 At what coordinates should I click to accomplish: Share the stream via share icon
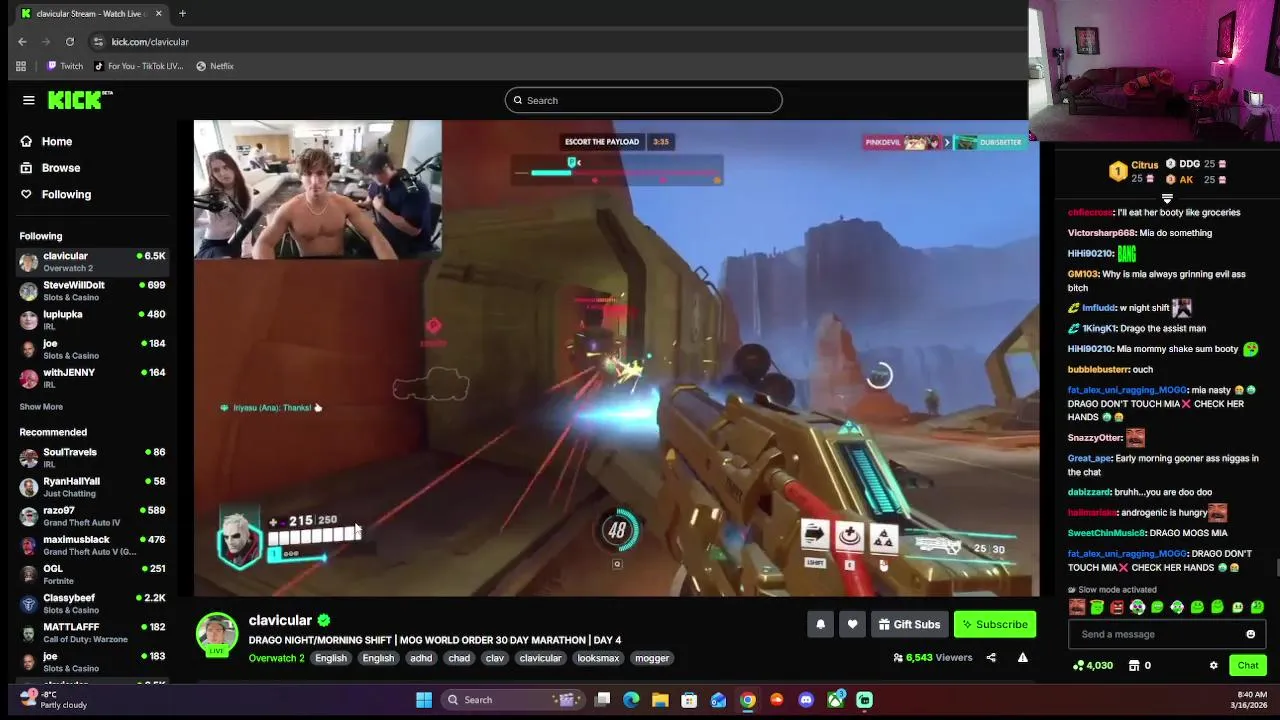[x=991, y=658]
